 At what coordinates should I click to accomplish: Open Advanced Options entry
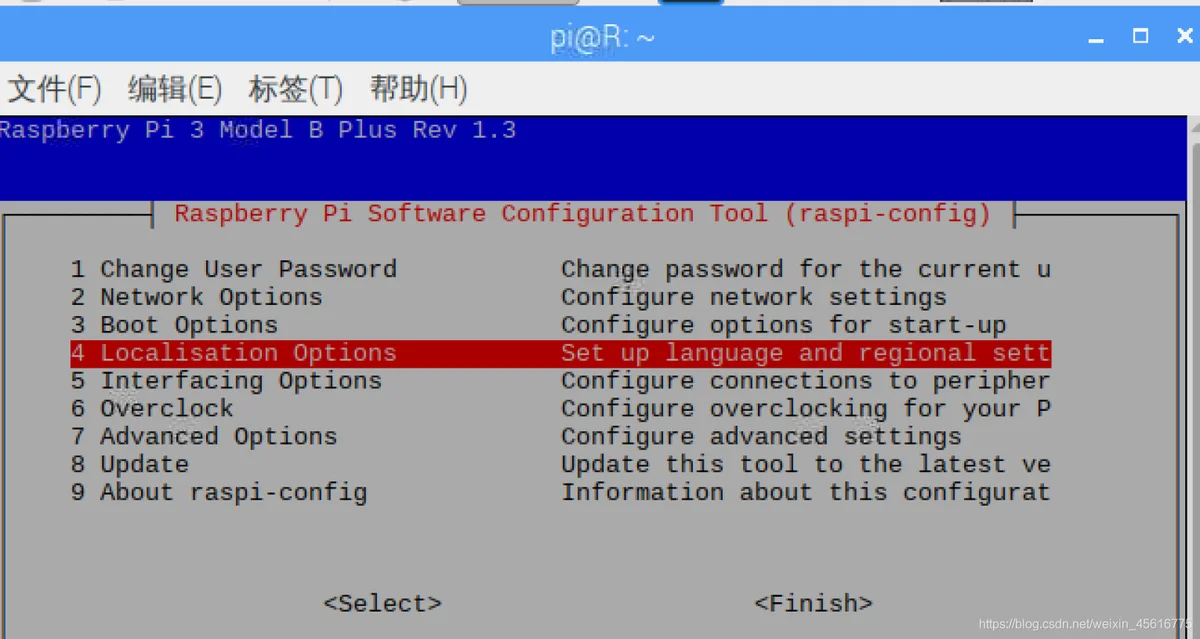[x=560, y=437]
